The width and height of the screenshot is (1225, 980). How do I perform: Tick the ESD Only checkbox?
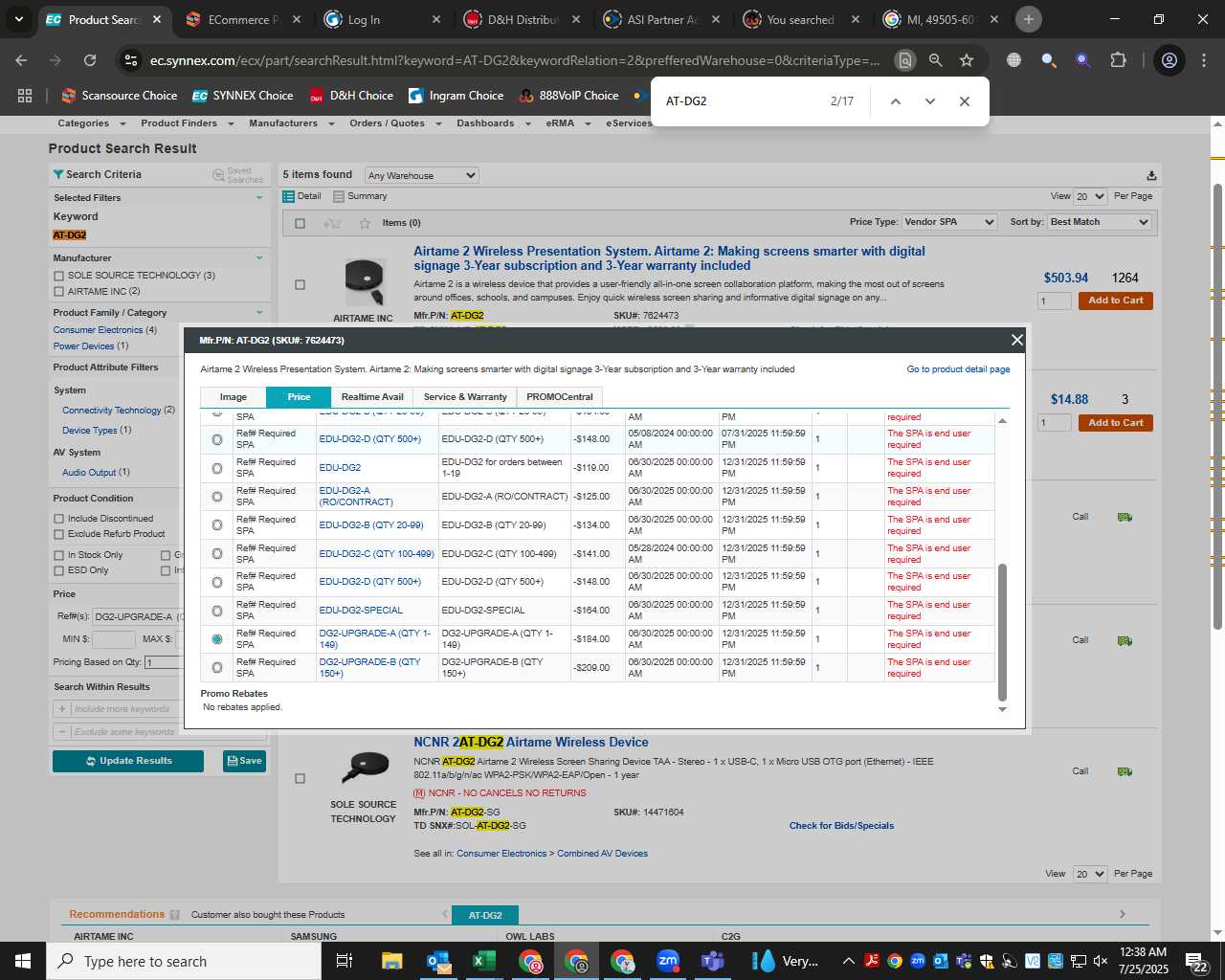click(59, 570)
